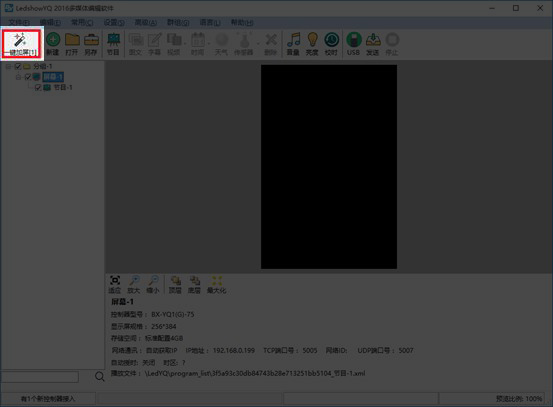Viewport: 553px width, 407px height.
Task: Click the 另存 briefcase save-as icon
Action: point(91,44)
